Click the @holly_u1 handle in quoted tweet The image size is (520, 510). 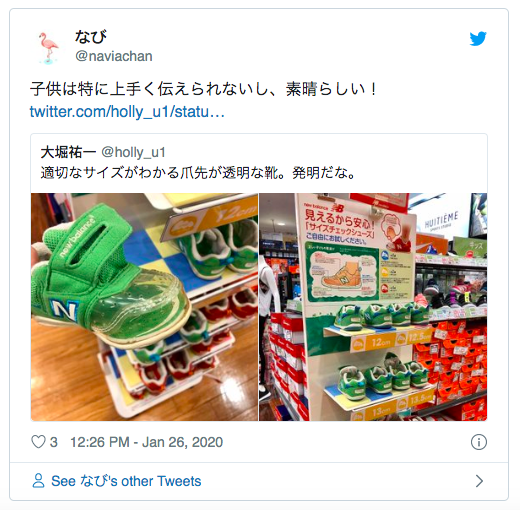pyautogui.click(x=133, y=152)
